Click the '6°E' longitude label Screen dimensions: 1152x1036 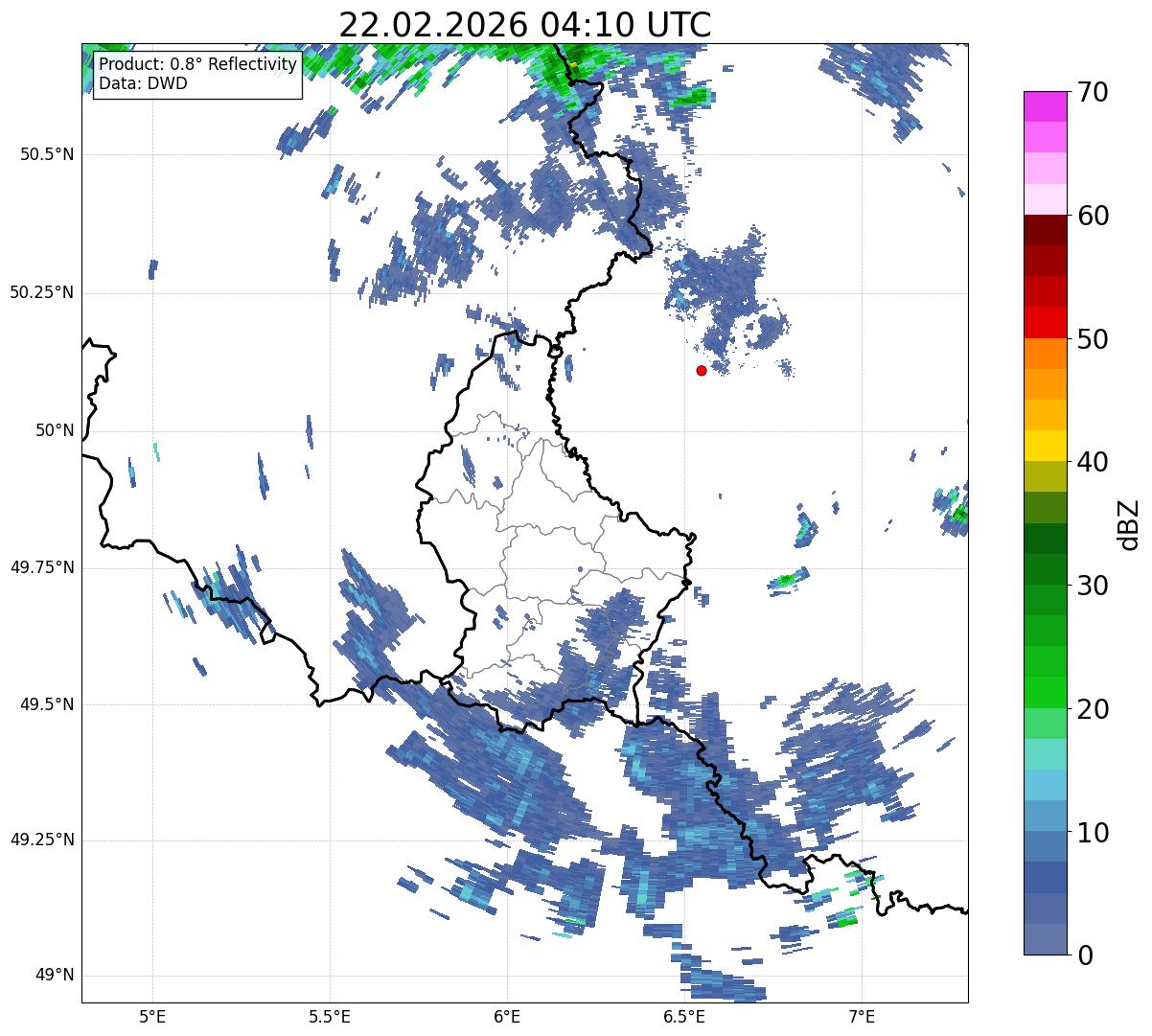point(507,1017)
